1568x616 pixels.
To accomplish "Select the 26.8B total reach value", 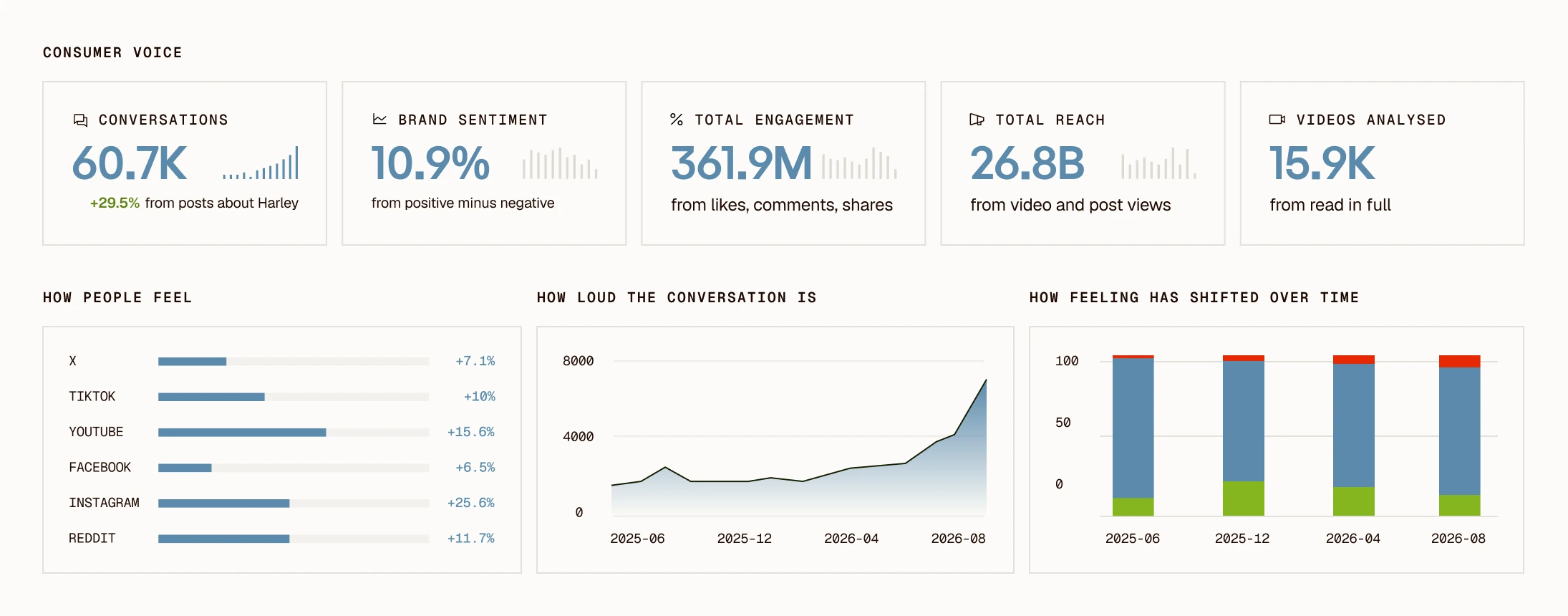I will 1027,163.
